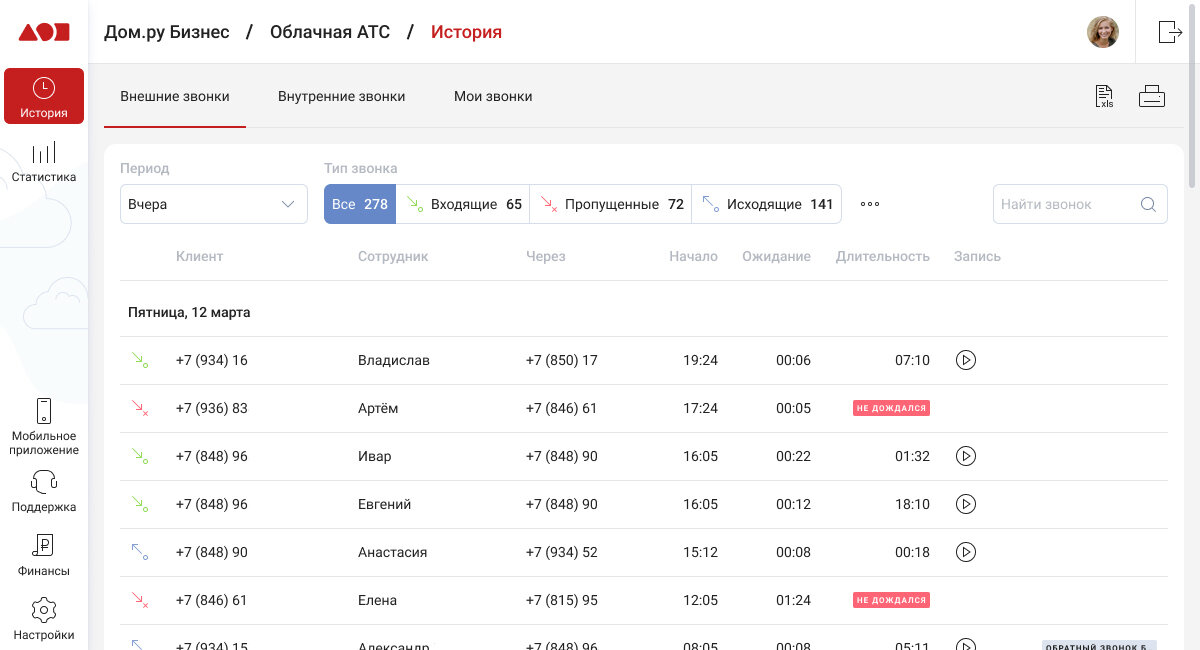Viewport: 1200px width, 650px height.
Task: Open the Период dropdown set to Вчера
Action: (214, 204)
